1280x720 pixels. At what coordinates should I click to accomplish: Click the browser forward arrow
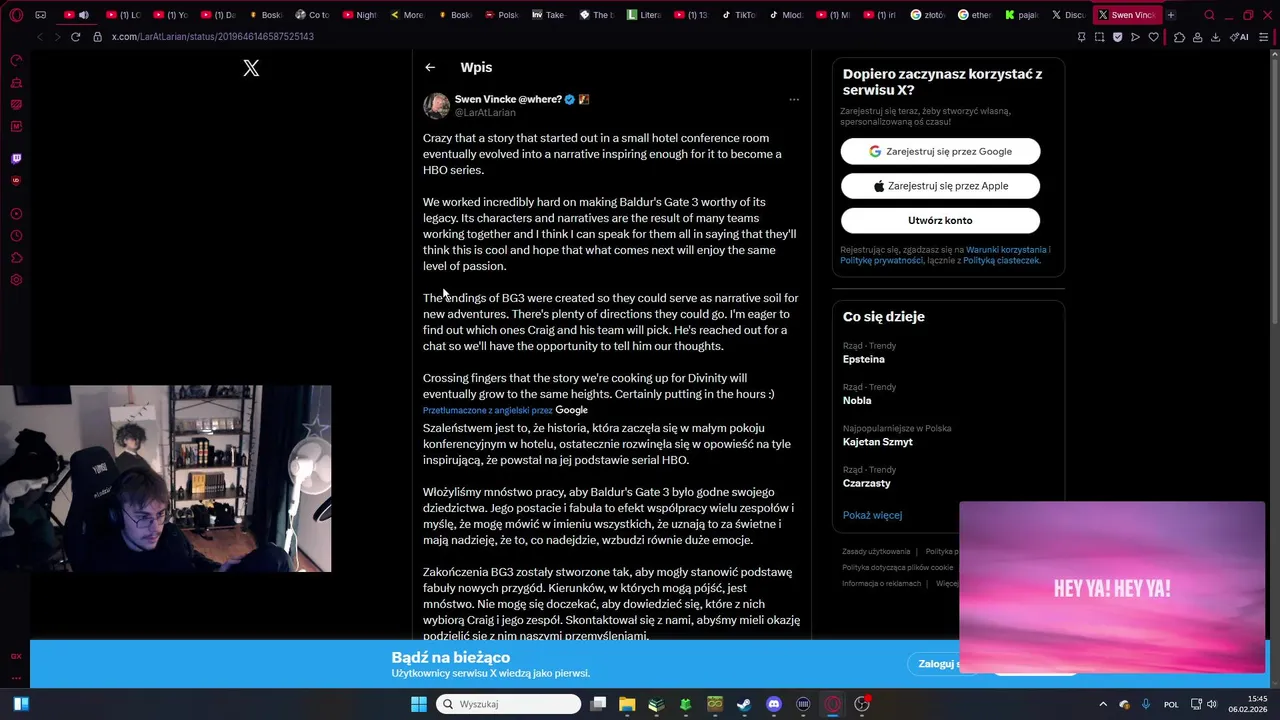coord(57,37)
